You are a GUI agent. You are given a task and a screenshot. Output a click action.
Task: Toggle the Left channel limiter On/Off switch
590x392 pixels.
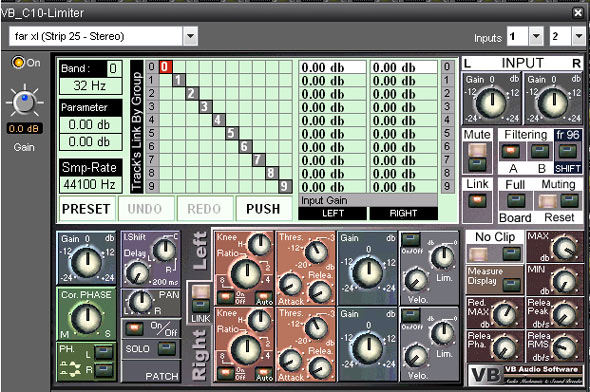(x=411, y=240)
